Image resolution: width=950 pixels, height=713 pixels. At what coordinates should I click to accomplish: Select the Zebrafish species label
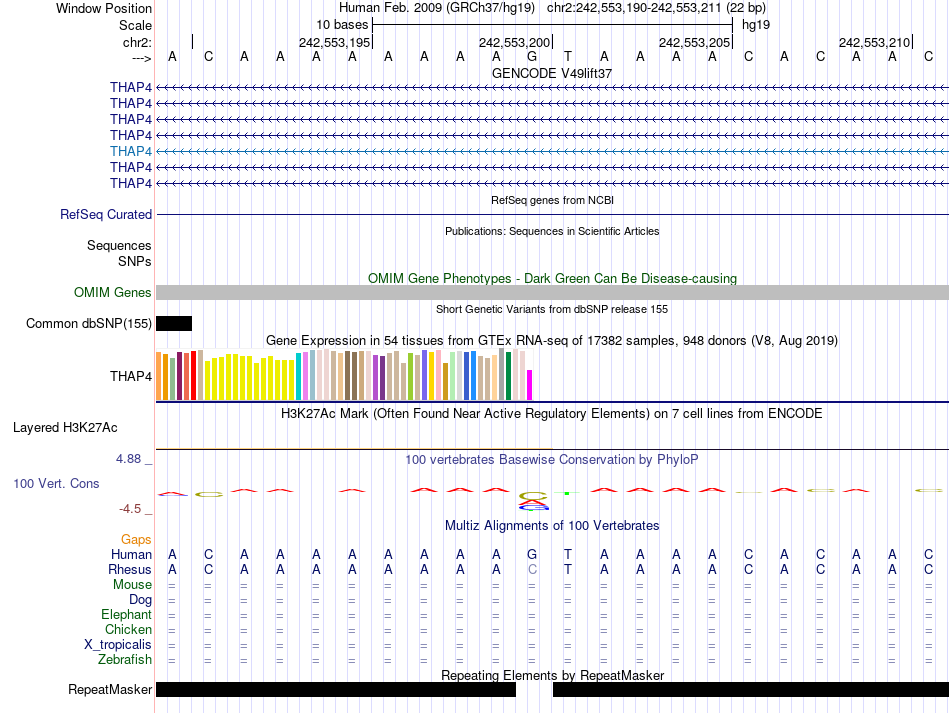click(x=125, y=659)
